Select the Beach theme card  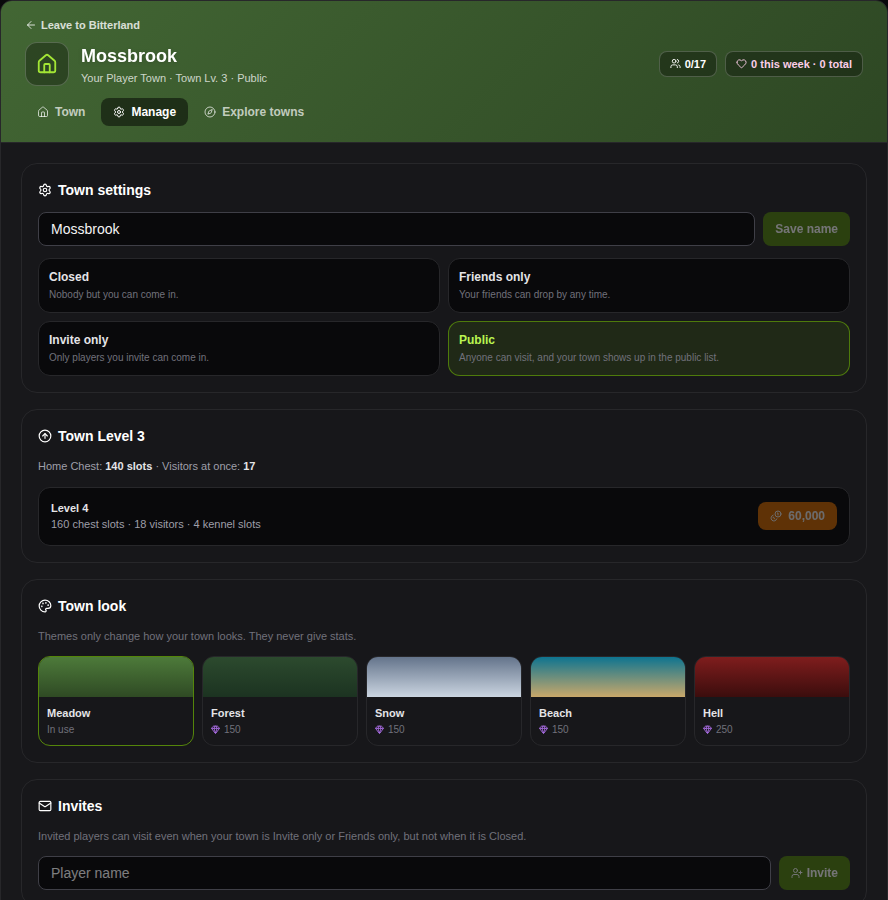tap(608, 701)
